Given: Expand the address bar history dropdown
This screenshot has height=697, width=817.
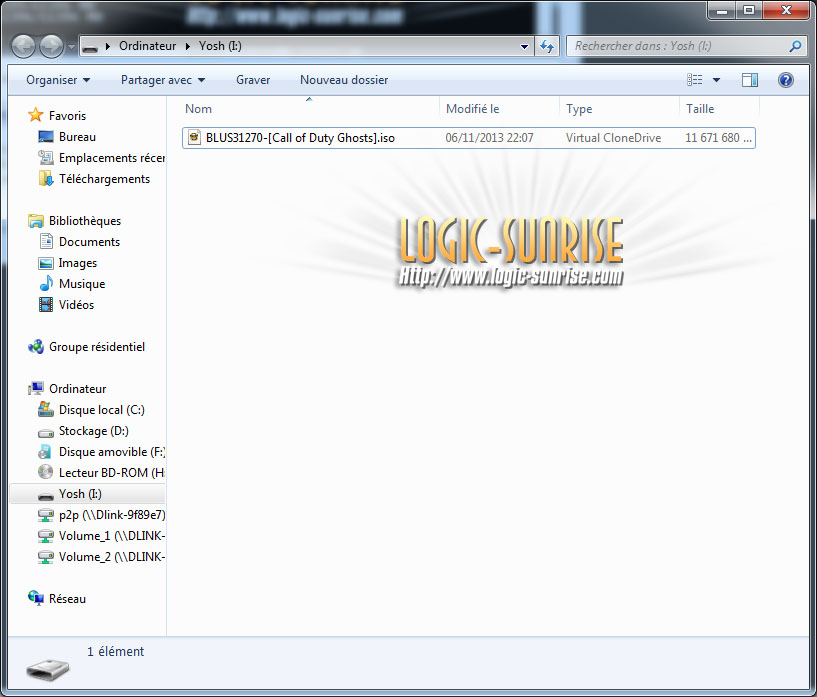Looking at the screenshot, I should point(524,46).
